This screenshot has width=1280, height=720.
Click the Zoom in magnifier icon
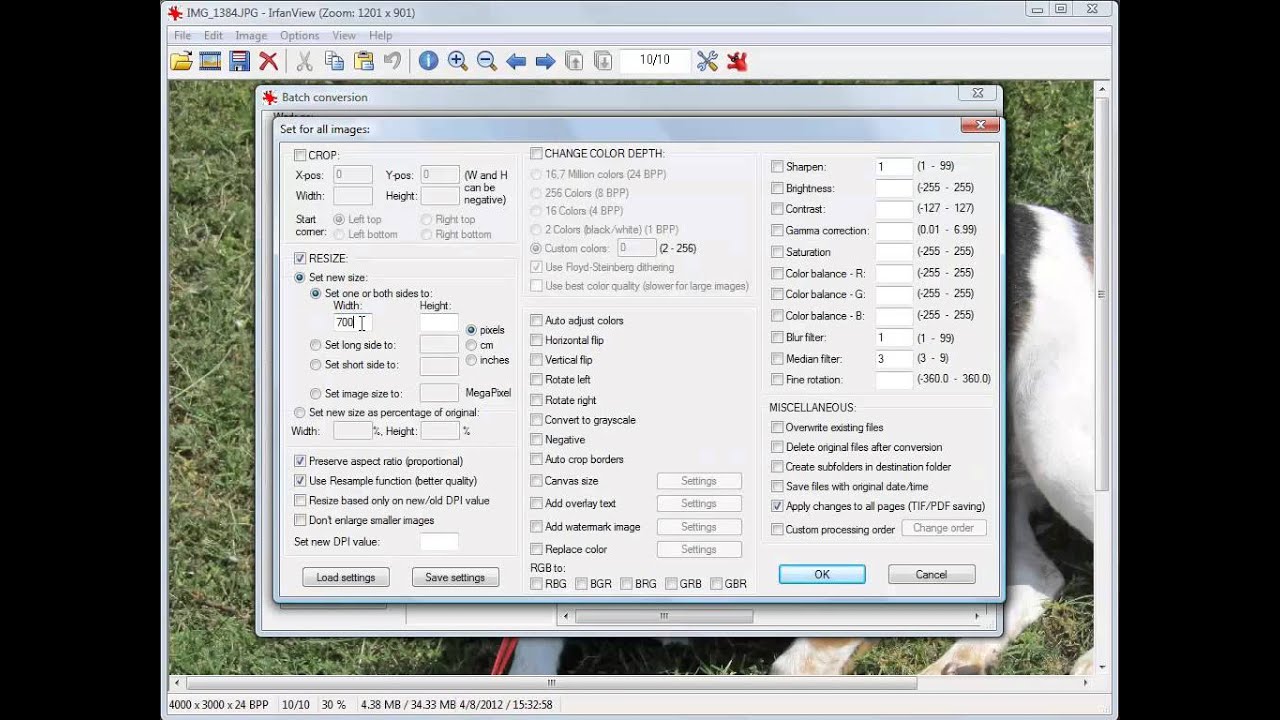(457, 61)
